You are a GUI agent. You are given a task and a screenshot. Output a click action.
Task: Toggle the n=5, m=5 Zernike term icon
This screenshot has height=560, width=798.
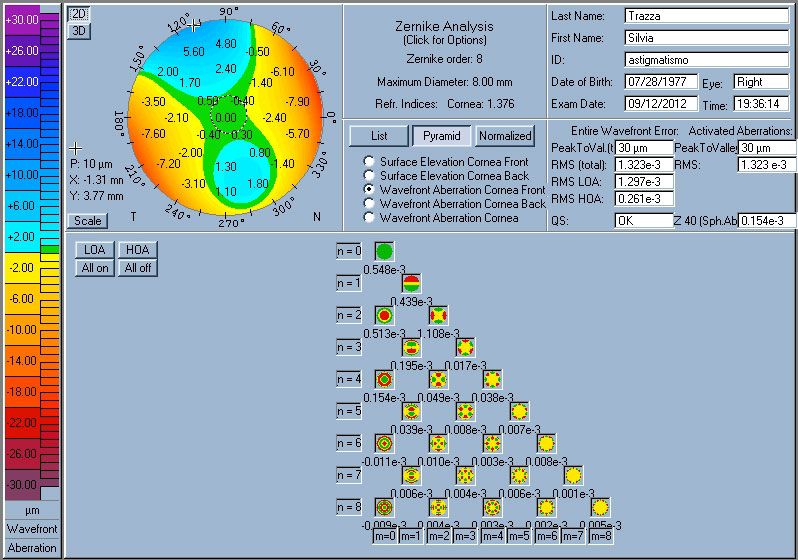coord(519,411)
